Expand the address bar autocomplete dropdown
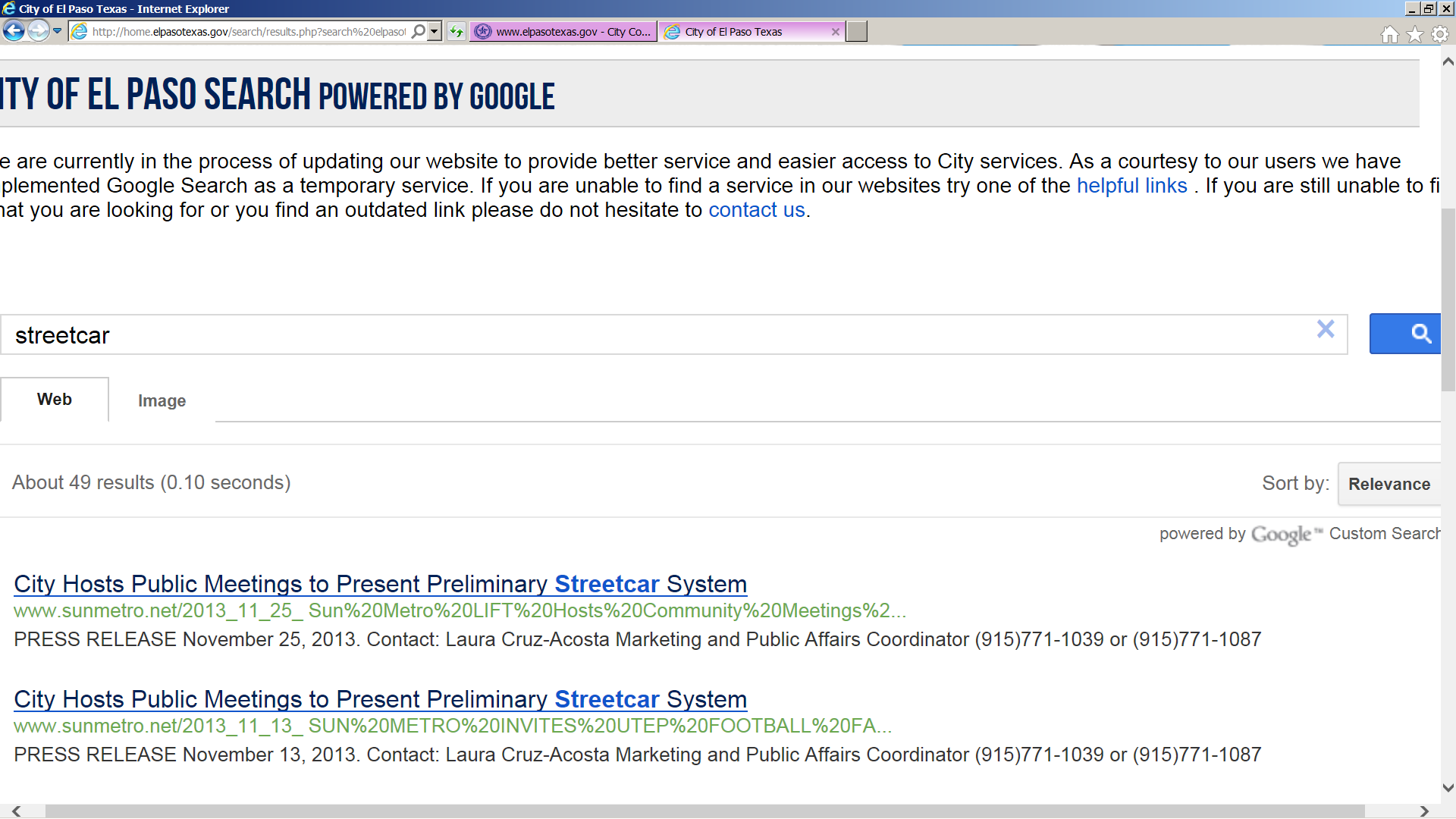 435,32
